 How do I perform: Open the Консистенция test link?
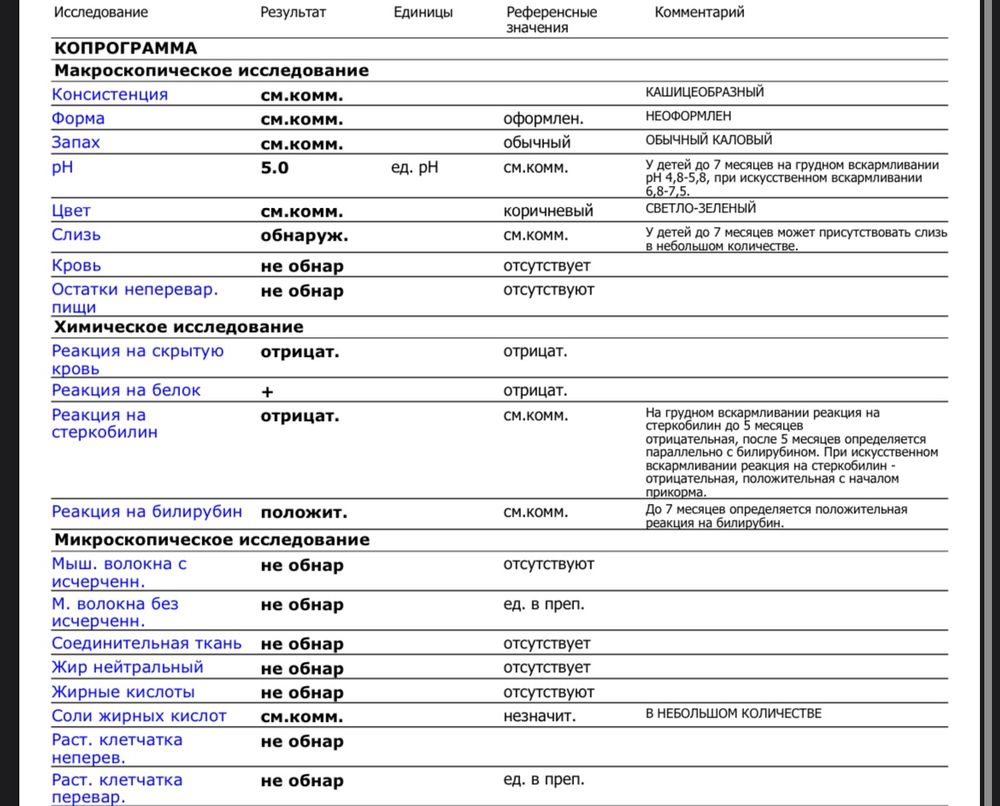coord(110,94)
